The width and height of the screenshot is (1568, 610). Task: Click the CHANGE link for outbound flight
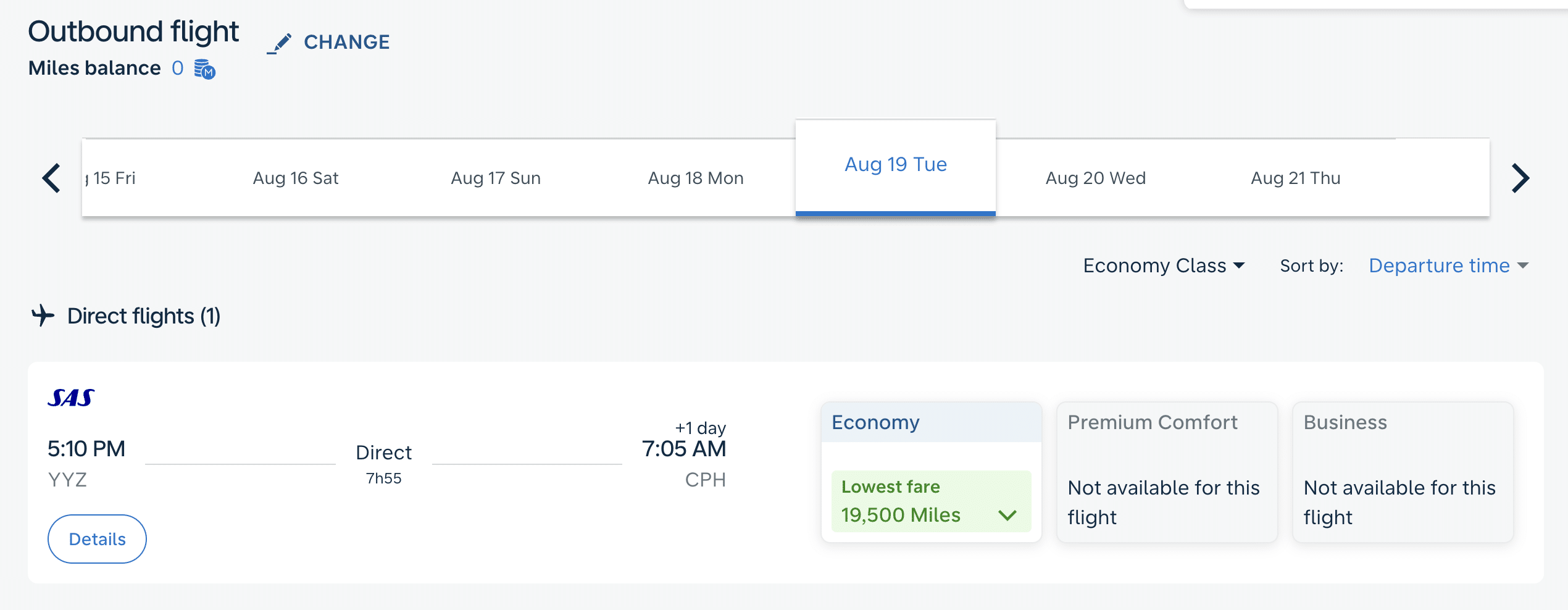346,42
